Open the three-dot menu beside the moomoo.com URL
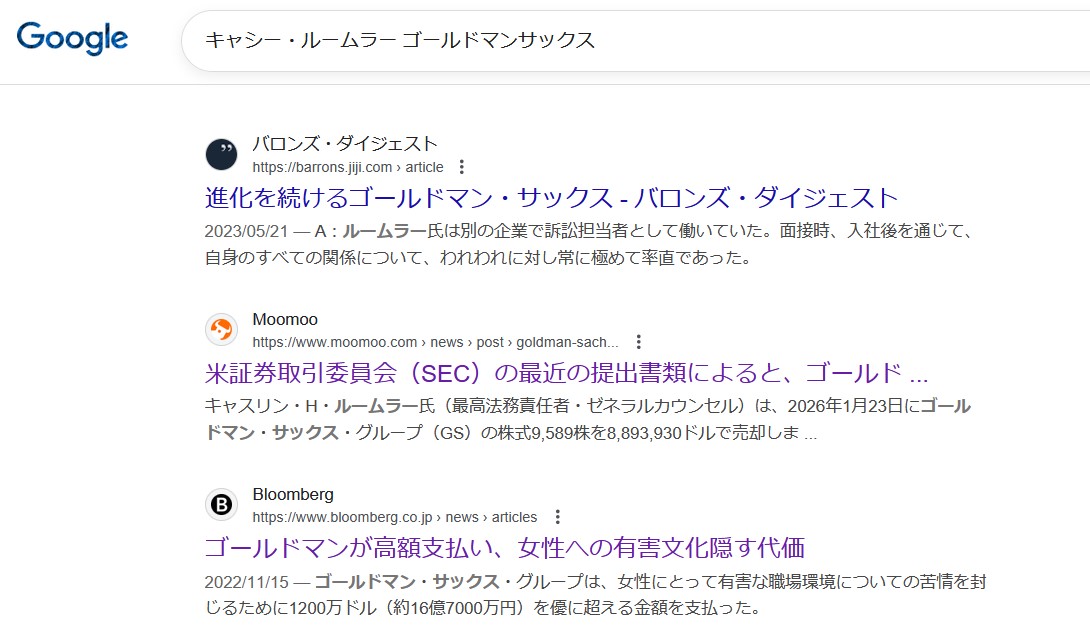1090x643 pixels. (x=639, y=342)
